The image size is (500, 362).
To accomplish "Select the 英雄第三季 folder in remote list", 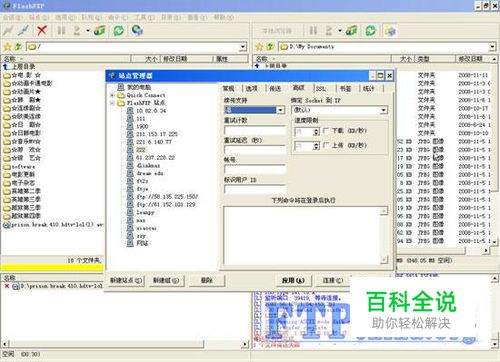I will click(26, 199).
